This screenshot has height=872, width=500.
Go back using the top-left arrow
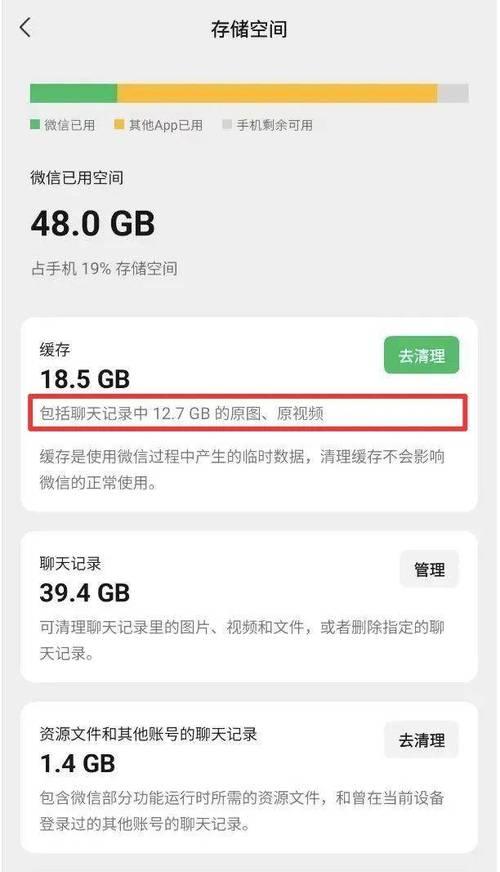(x=26, y=27)
